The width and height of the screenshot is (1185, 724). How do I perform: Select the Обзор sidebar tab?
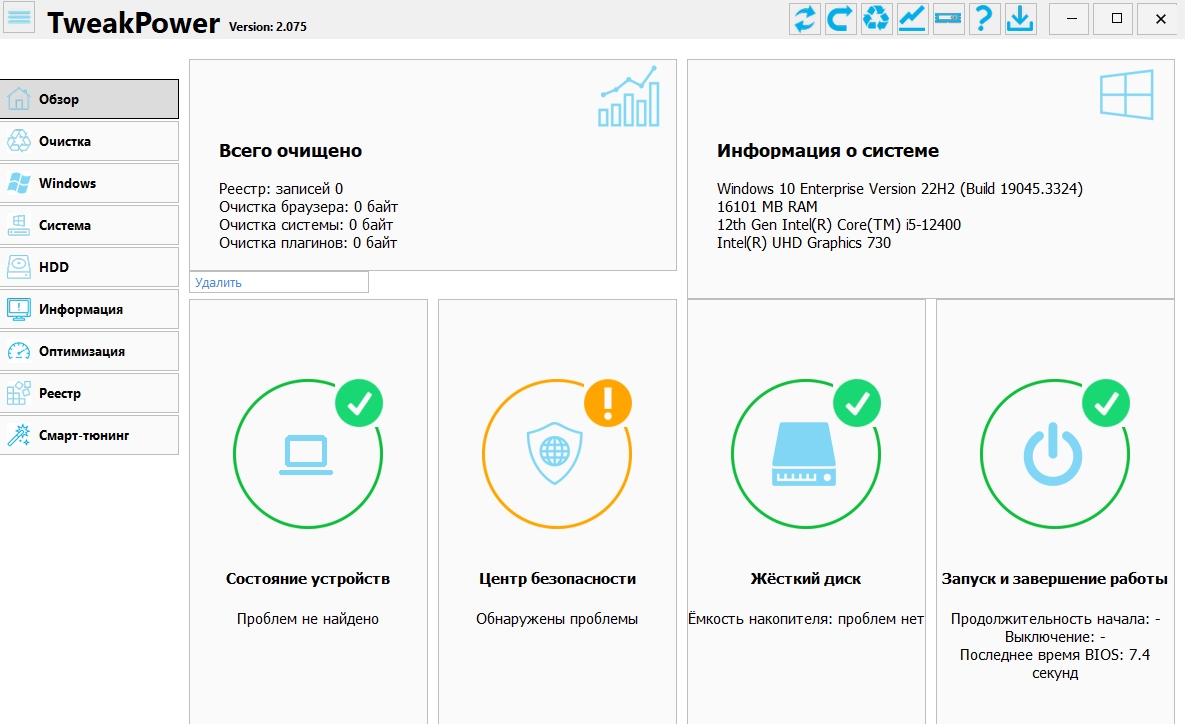coord(89,99)
